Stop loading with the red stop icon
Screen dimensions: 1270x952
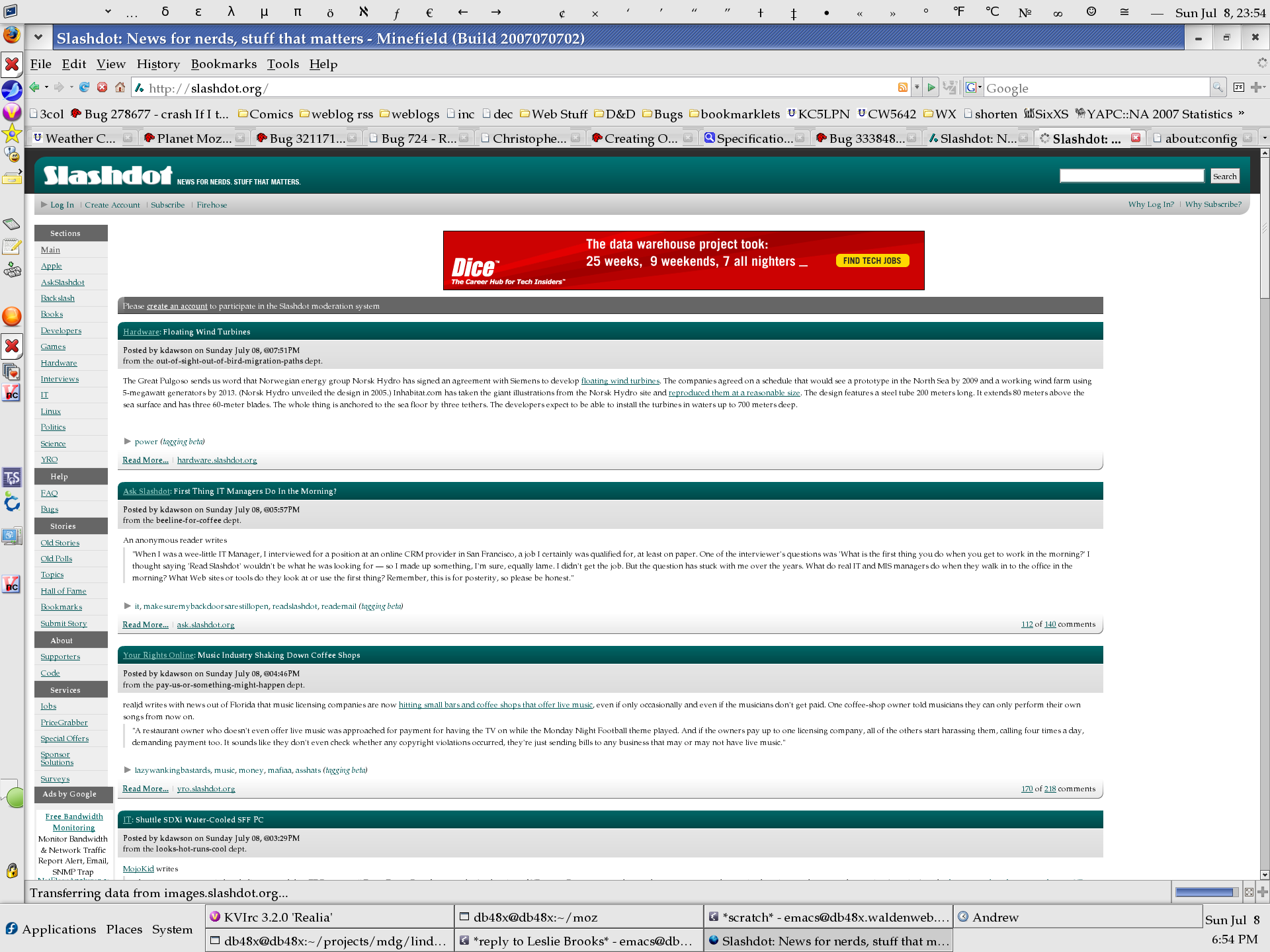coord(102,87)
